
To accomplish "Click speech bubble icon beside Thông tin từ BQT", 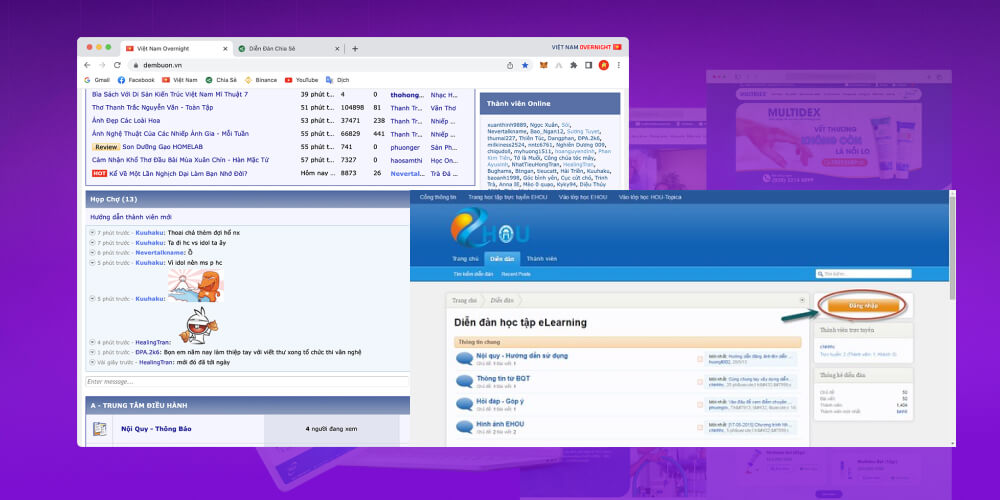I will pos(464,381).
